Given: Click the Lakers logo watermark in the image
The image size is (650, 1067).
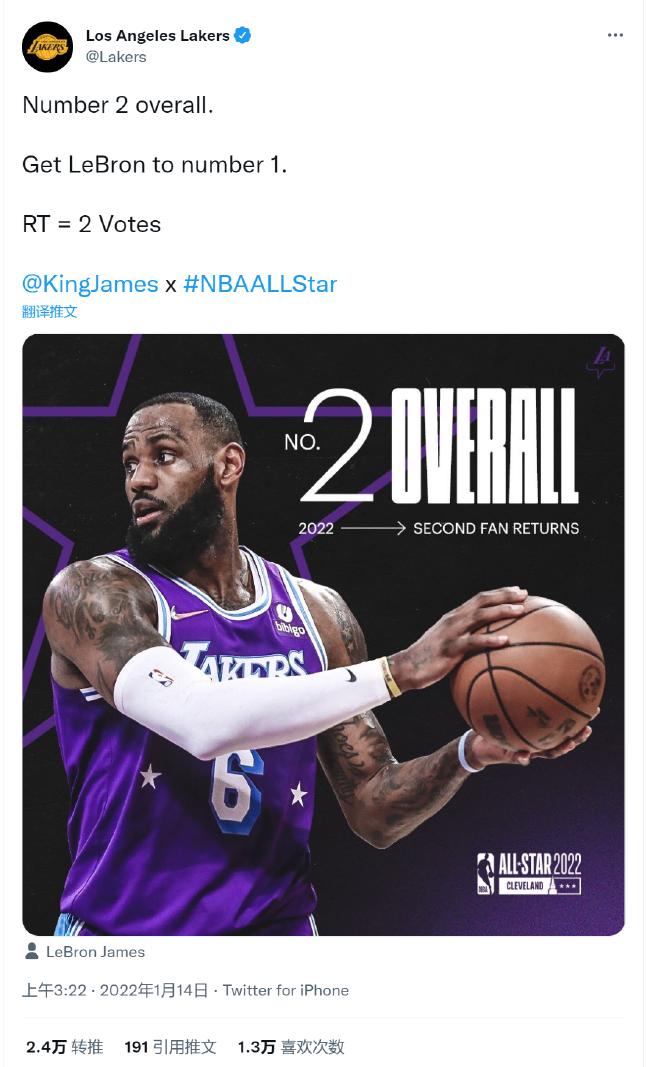Looking at the screenshot, I should [x=600, y=361].
